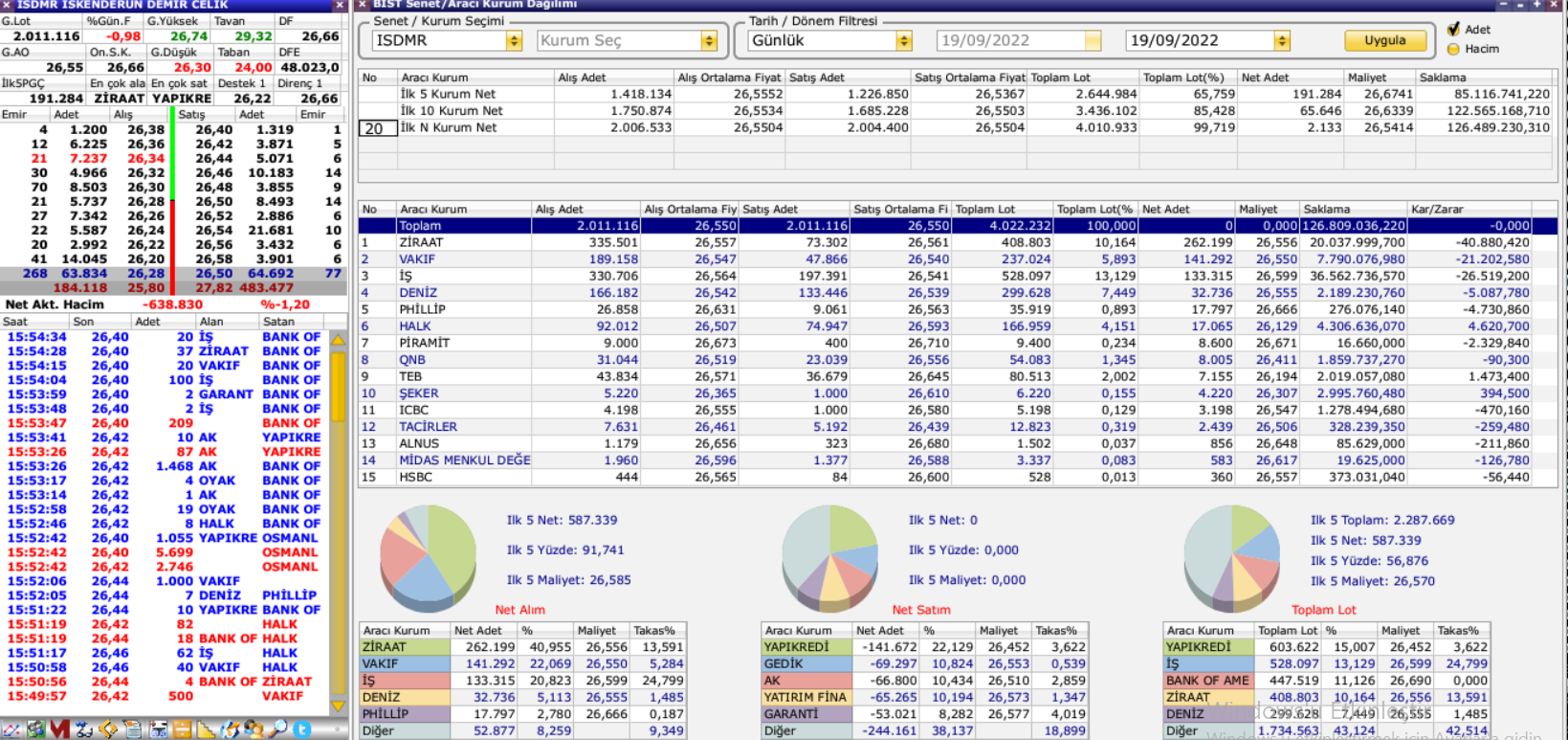This screenshot has height=740, width=1568.
Task: Select the Hacim radio option
Action: point(1454,49)
